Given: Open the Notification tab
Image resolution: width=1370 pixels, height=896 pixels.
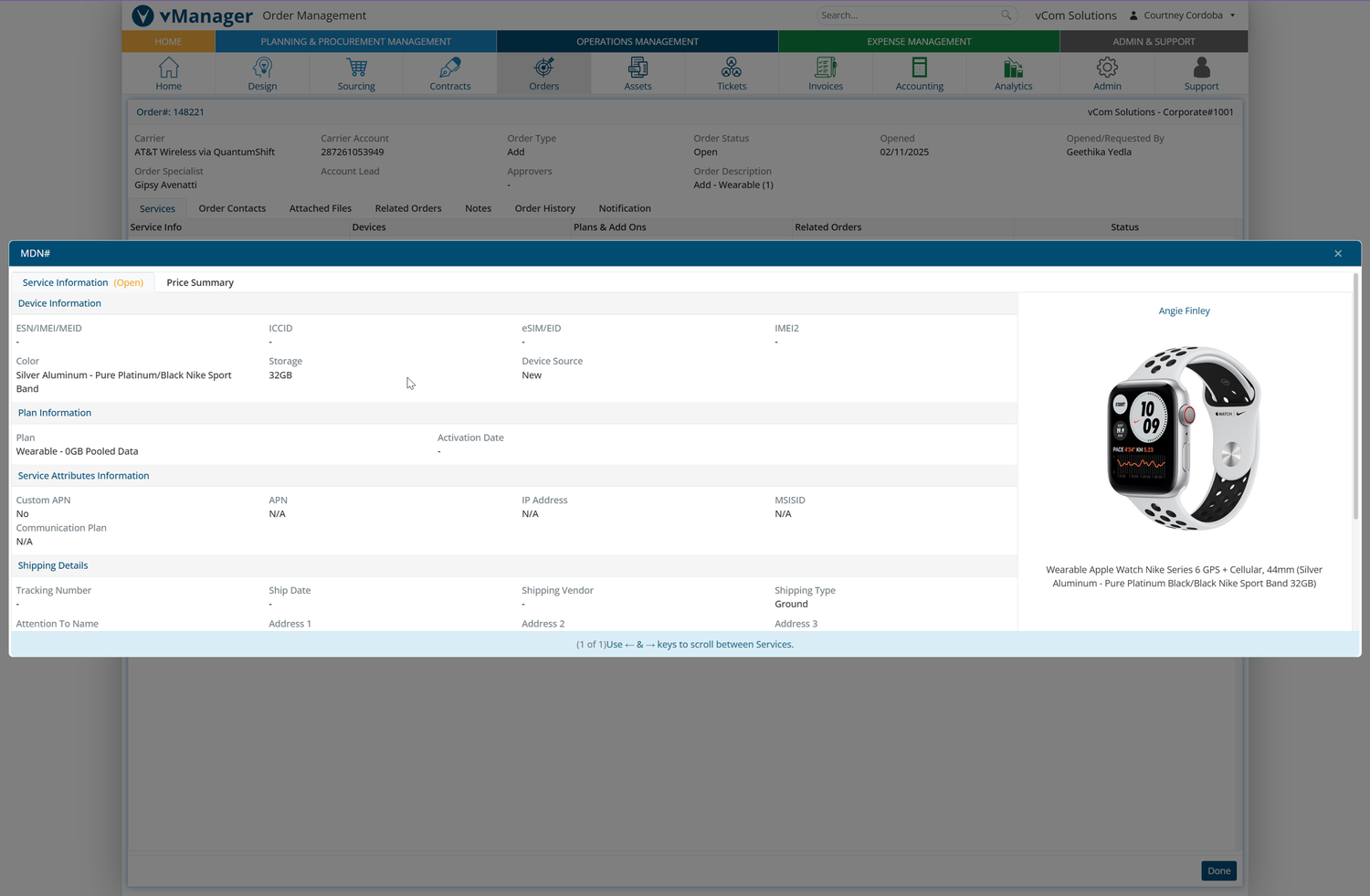Looking at the screenshot, I should coord(625,208).
